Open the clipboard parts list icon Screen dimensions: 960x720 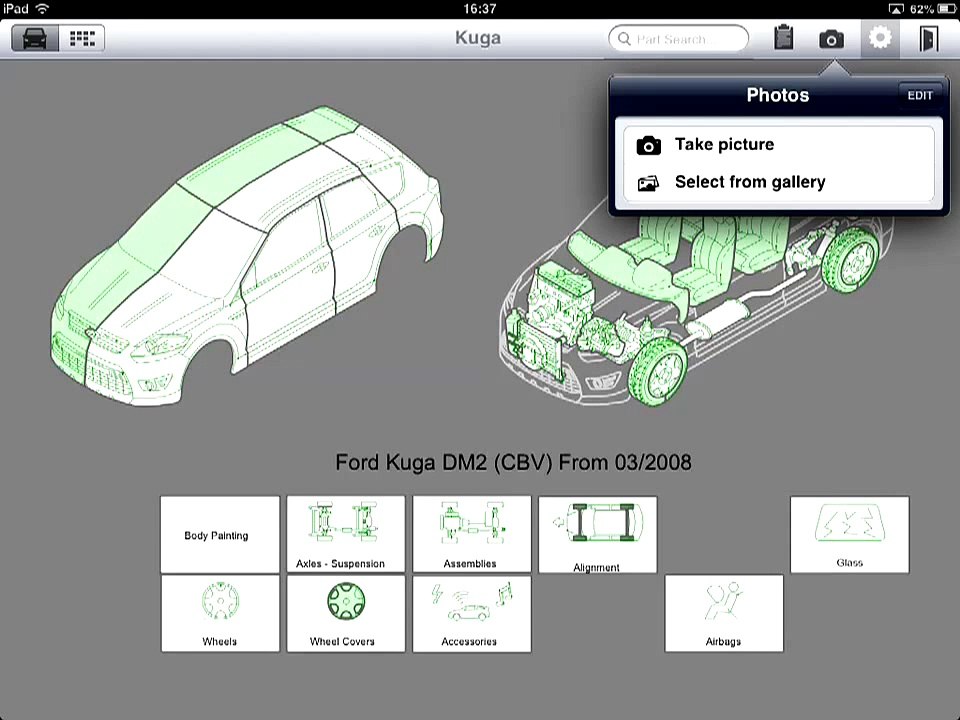[784, 38]
